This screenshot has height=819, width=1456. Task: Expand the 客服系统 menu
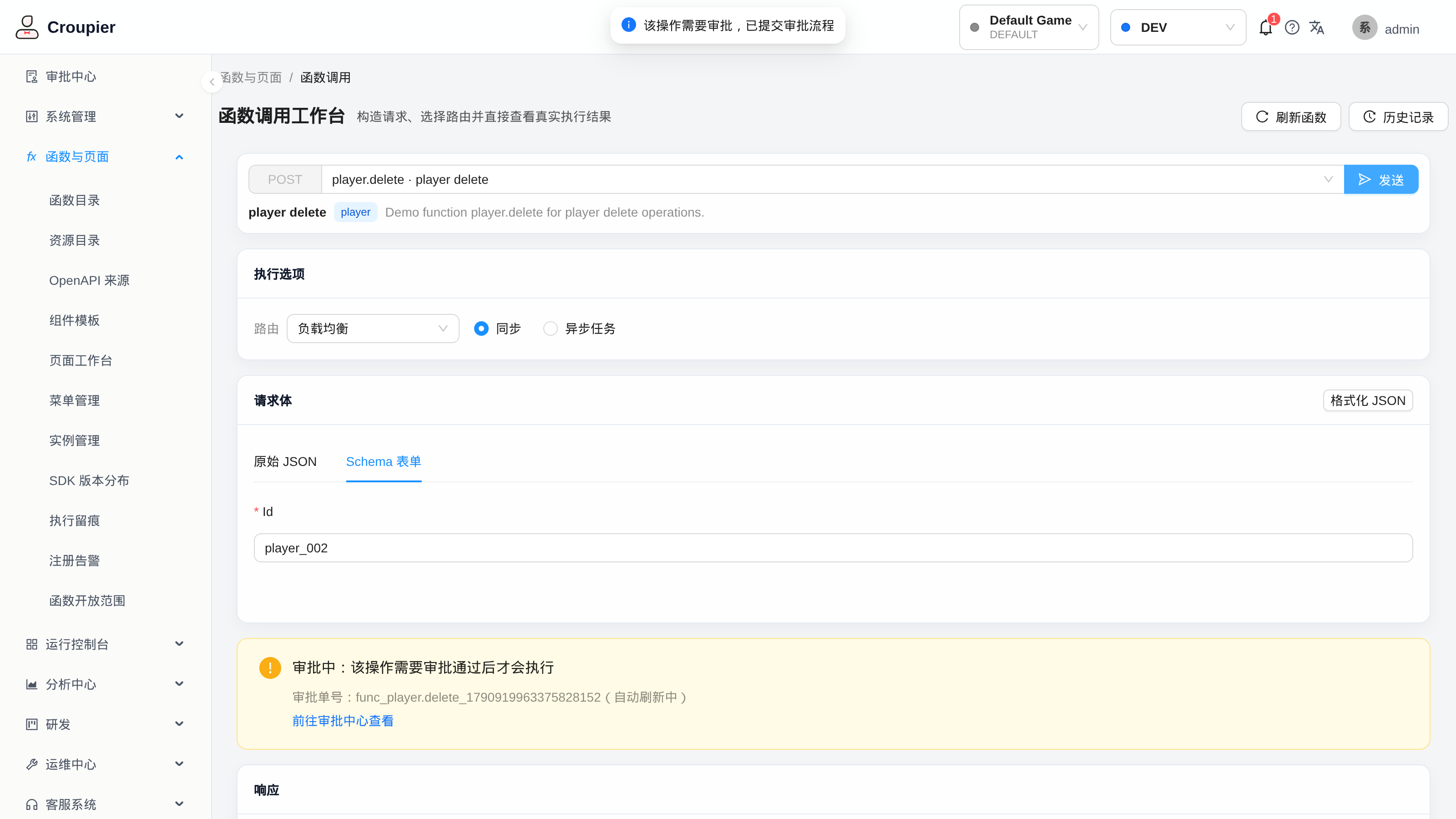point(105,804)
